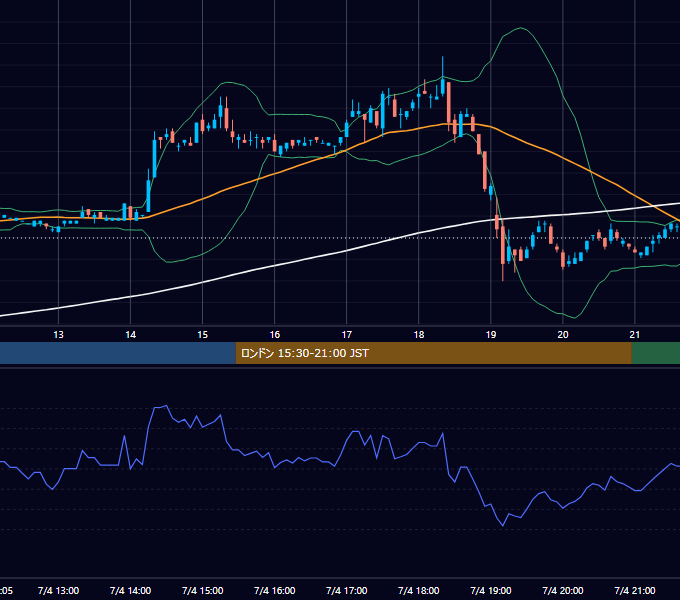Click the ロンドン 15:30-21:00 JST session bar
This screenshot has width=680, height=600.
pyautogui.click(x=433, y=353)
